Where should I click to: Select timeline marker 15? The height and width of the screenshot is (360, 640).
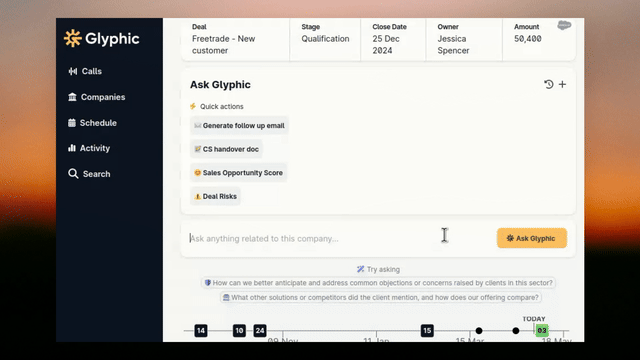[427, 331]
